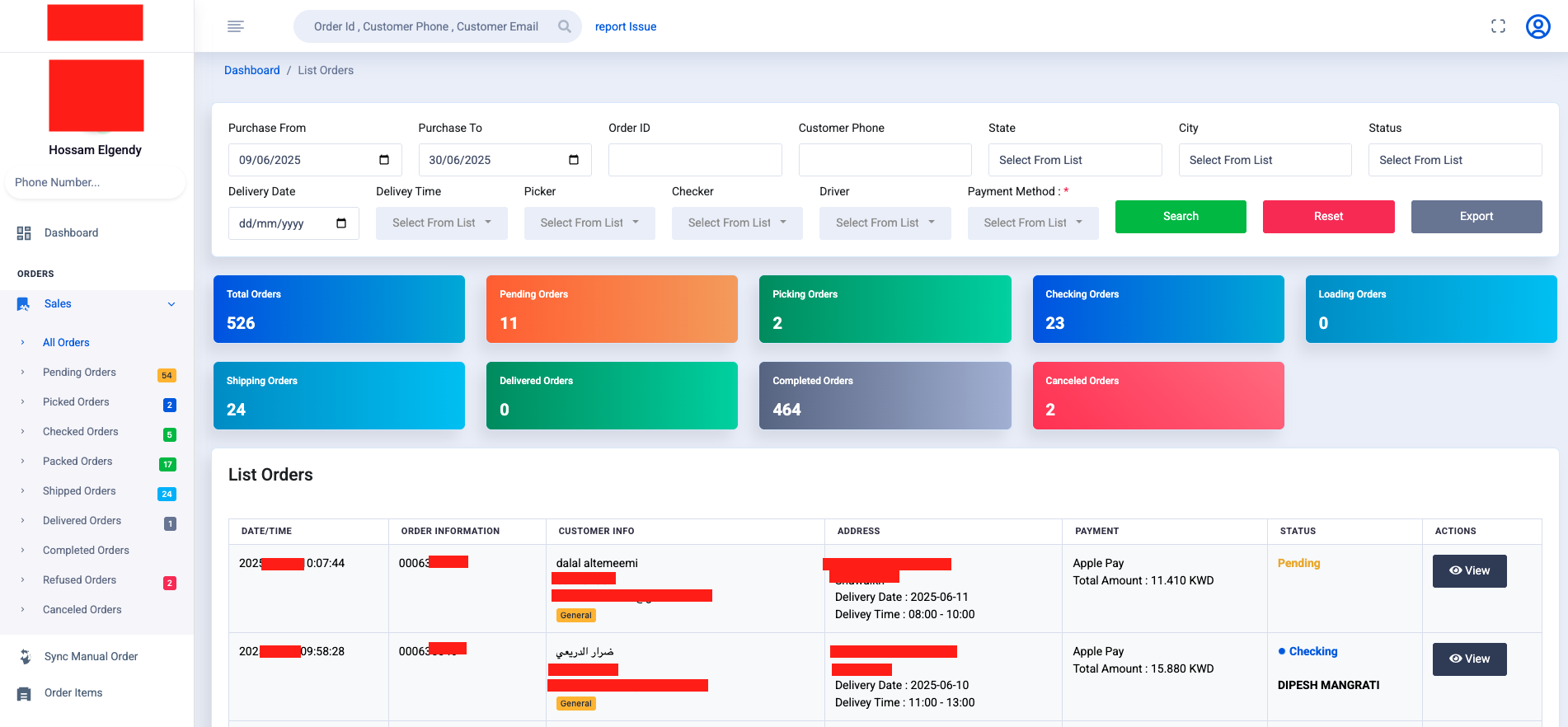The height and width of the screenshot is (727, 1568).
Task: Open Pending Orders in sidebar
Action: pos(79,373)
